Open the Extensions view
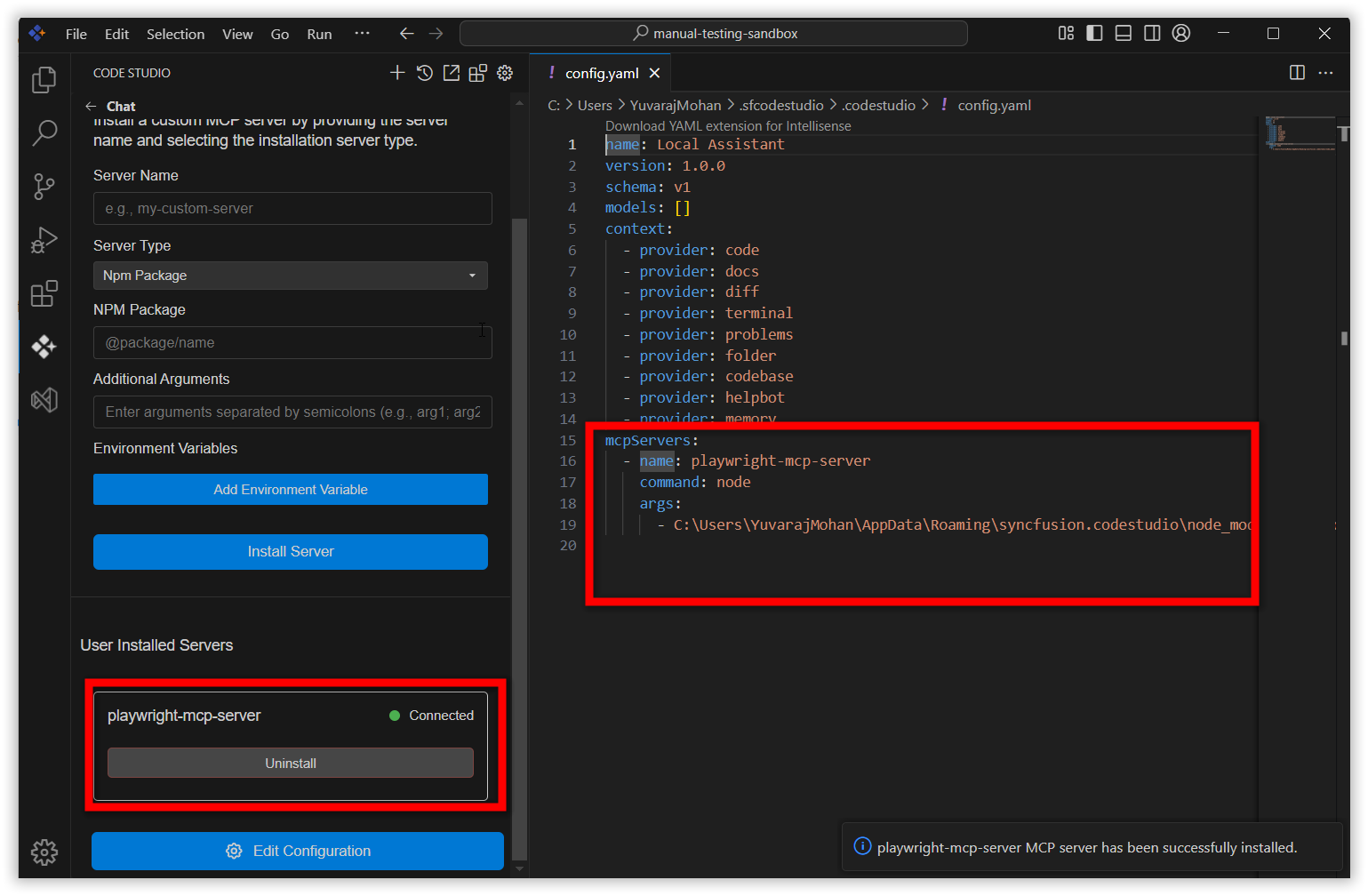Viewport: 1368px width, 896px height. tap(44, 293)
